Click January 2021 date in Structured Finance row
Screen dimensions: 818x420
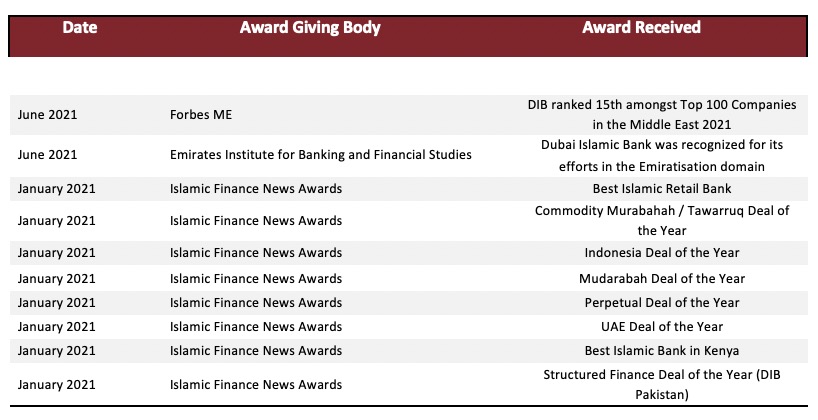(56, 385)
